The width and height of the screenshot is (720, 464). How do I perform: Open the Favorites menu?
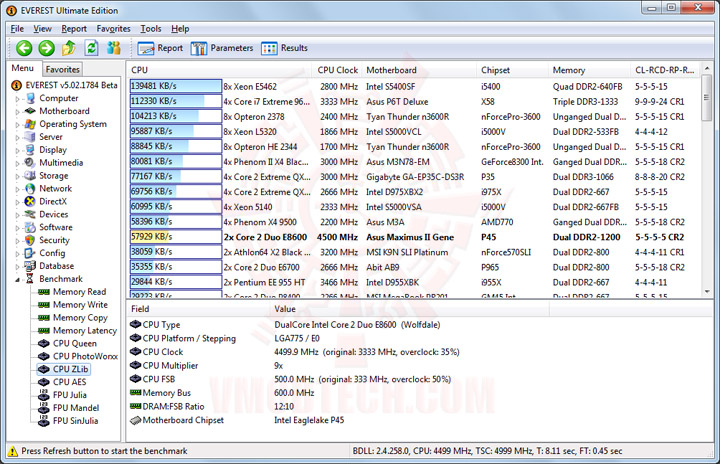point(113,28)
